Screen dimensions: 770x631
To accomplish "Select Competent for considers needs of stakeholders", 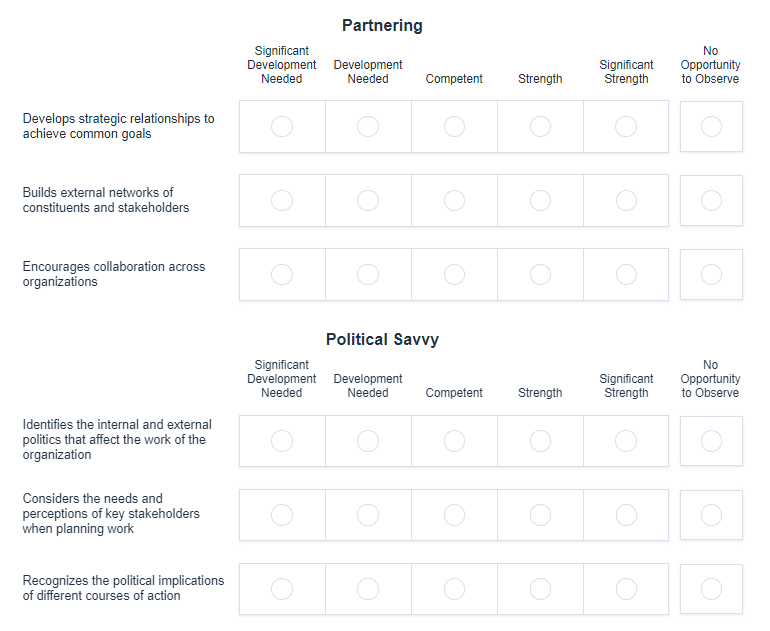I will (454, 514).
